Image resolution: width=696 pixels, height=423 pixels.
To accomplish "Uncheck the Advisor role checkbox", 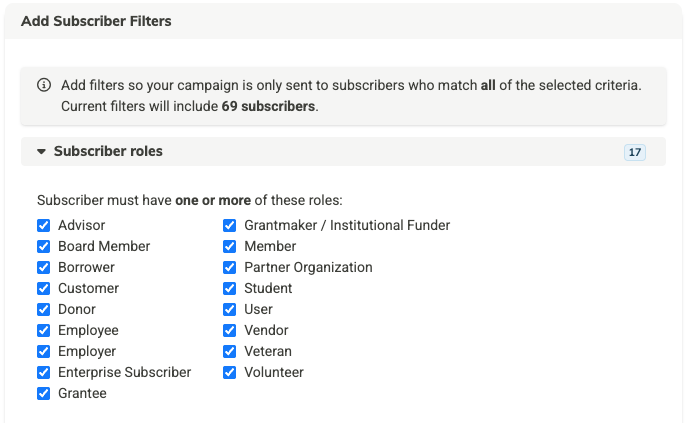I will 44,225.
